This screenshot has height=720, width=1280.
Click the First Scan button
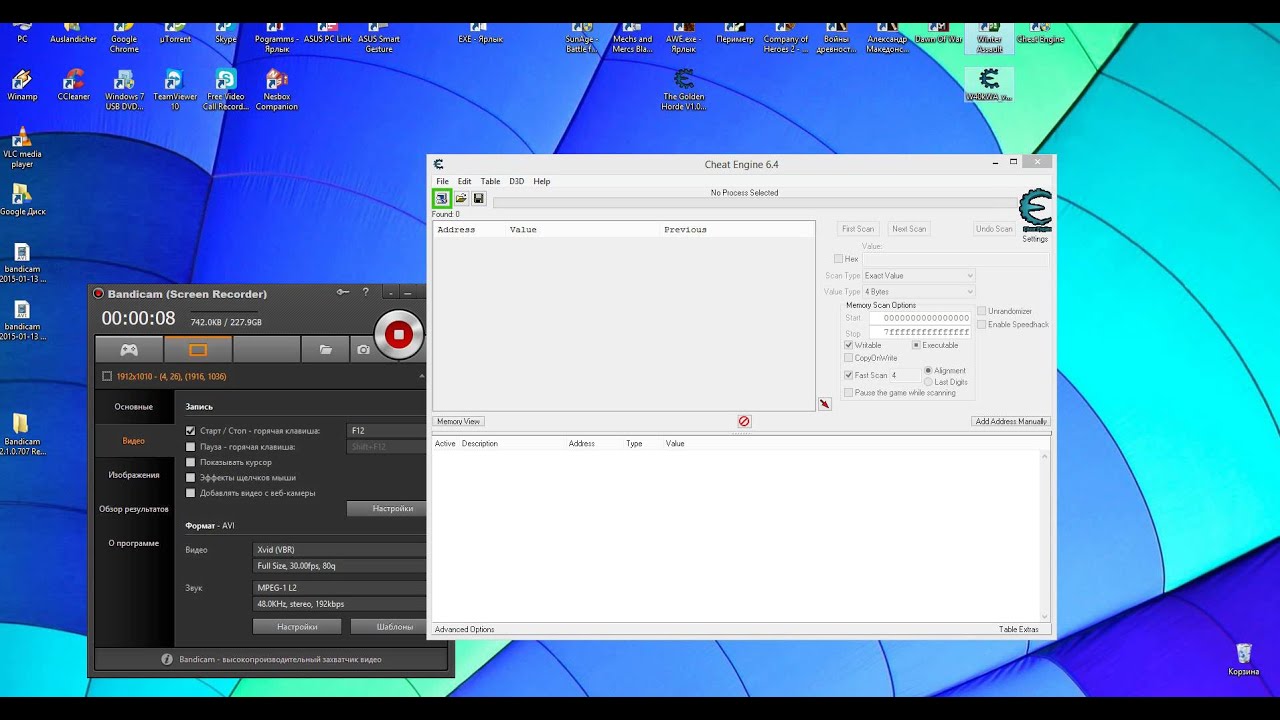tap(858, 229)
